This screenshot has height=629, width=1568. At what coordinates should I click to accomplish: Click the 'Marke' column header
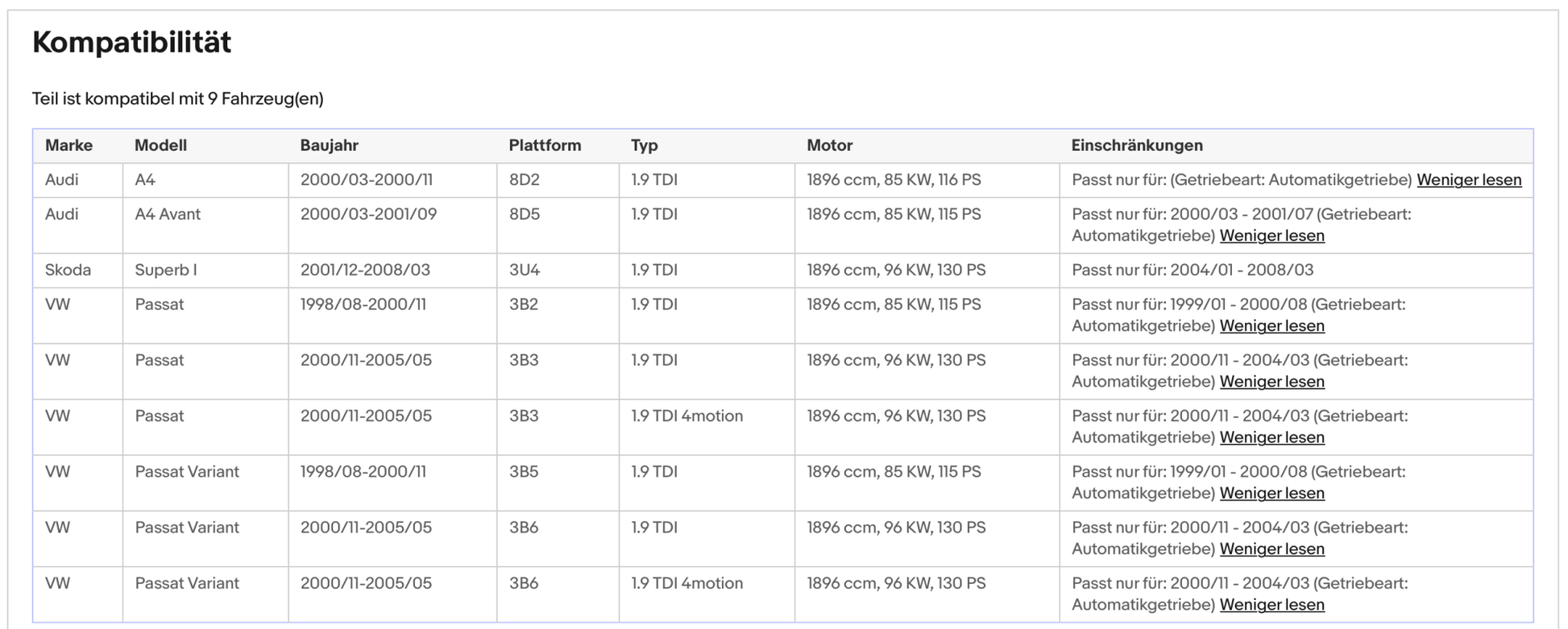click(x=68, y=146)
